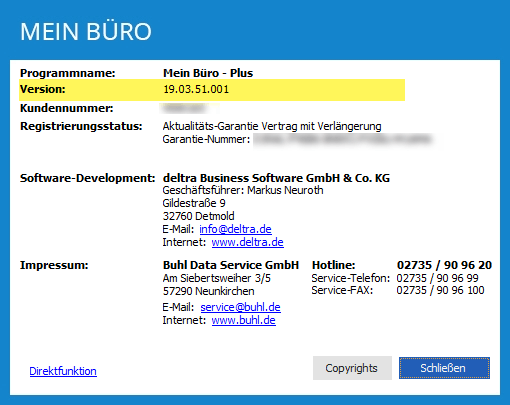Click Aktualitäts-Garantie Vertrag mit Verlängerung text
Viewport: 510px width, 405px height.
(x=272, y=126)
